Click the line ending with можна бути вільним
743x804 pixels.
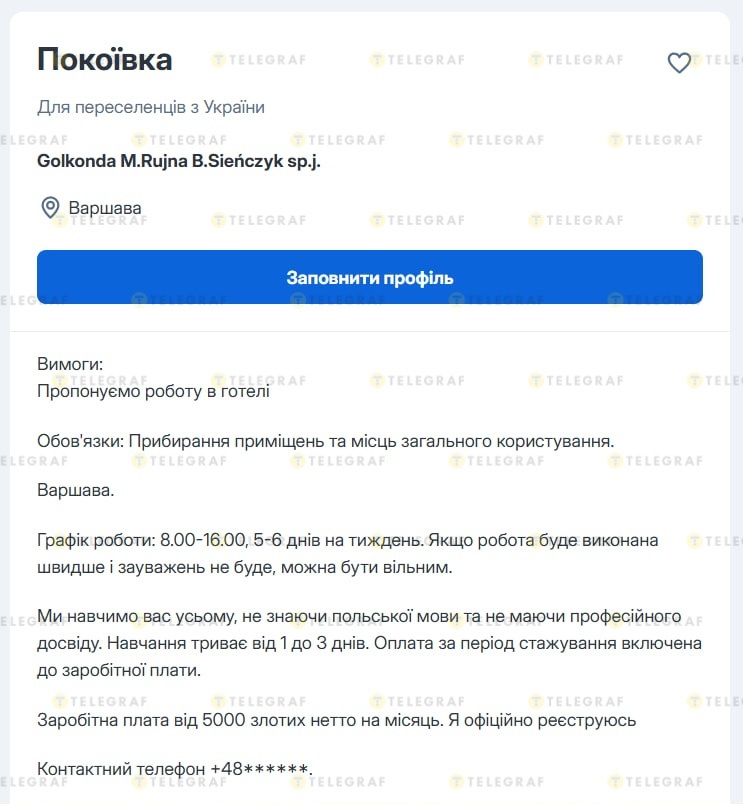pyautogui.click(x=245, y=567)
